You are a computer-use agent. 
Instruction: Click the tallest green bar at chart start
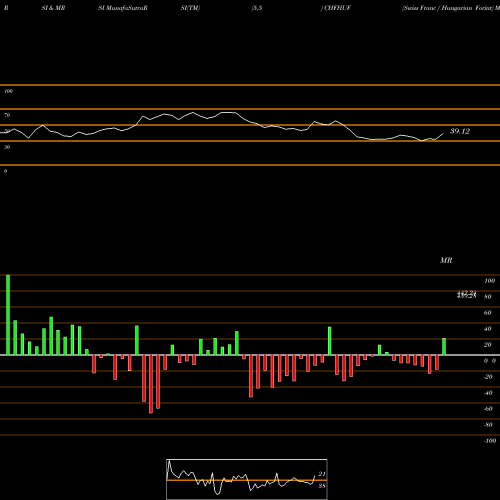pos(8,315)
